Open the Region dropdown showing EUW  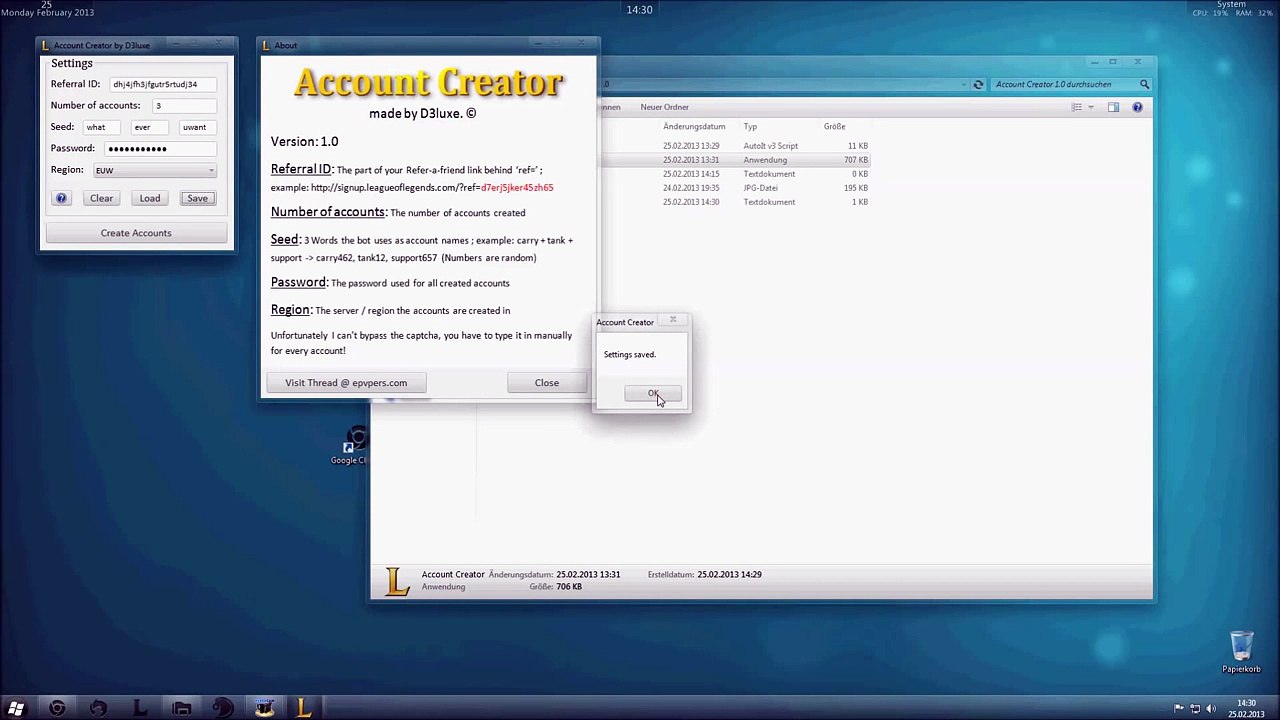154,170
